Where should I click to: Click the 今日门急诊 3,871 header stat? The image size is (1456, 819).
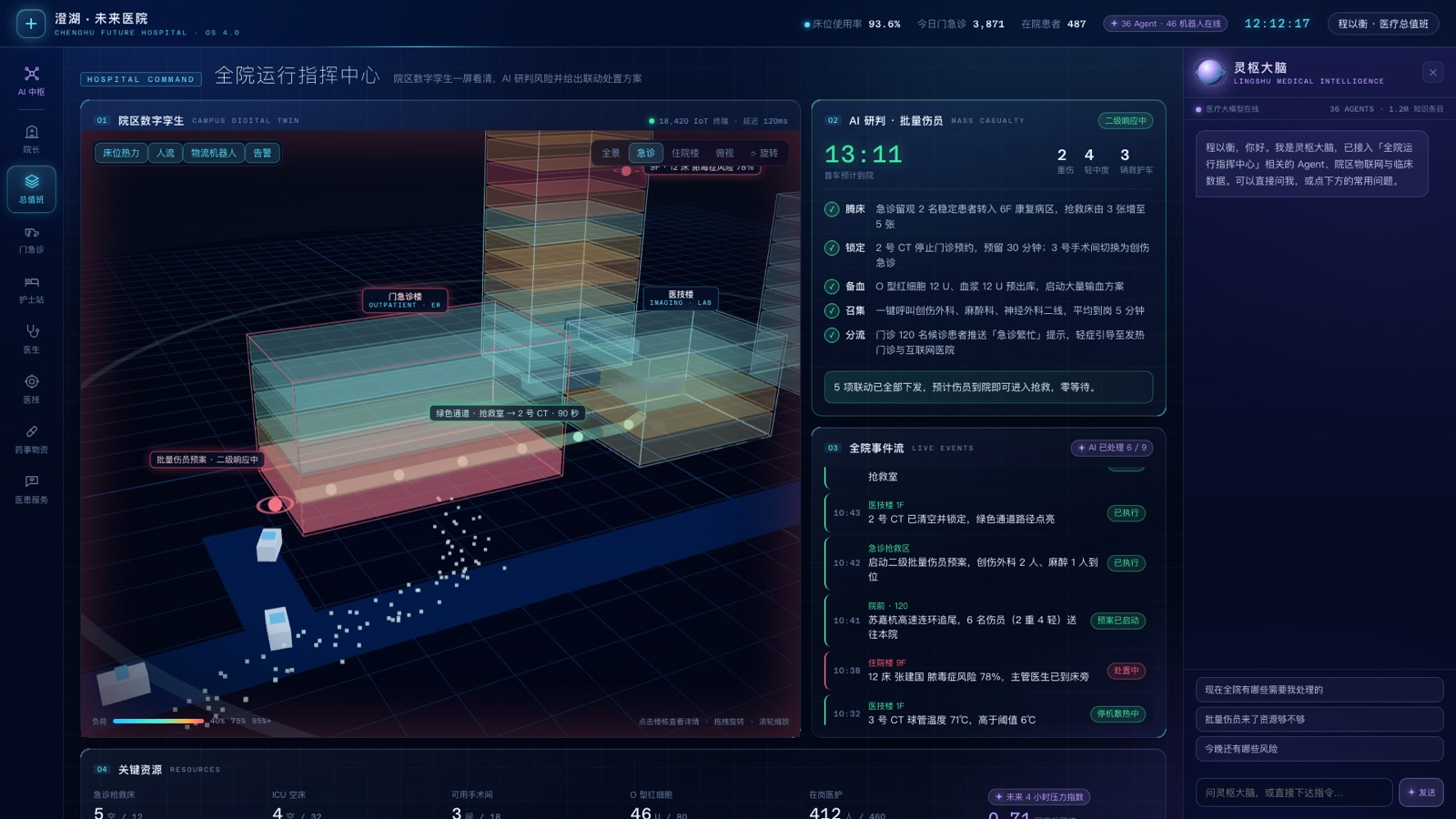click(960, 25)
